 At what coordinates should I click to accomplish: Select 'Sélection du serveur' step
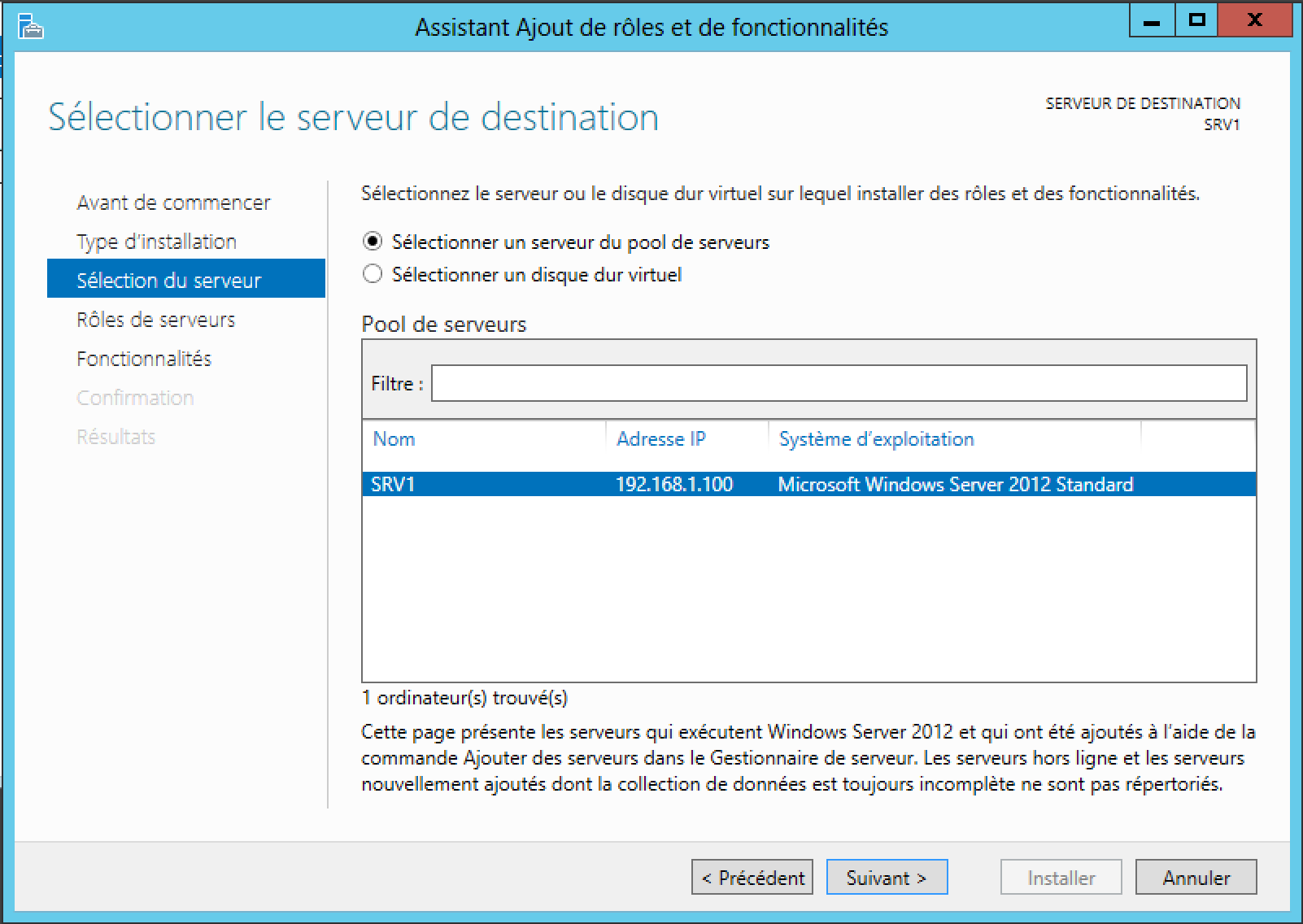coord(168,281)
